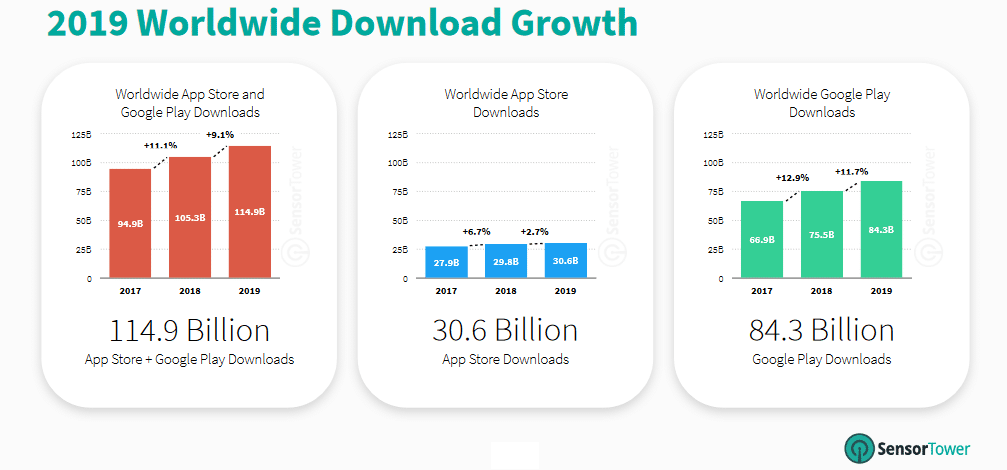Click the blue 2018 bar showing 29.8B

[505, 261]
